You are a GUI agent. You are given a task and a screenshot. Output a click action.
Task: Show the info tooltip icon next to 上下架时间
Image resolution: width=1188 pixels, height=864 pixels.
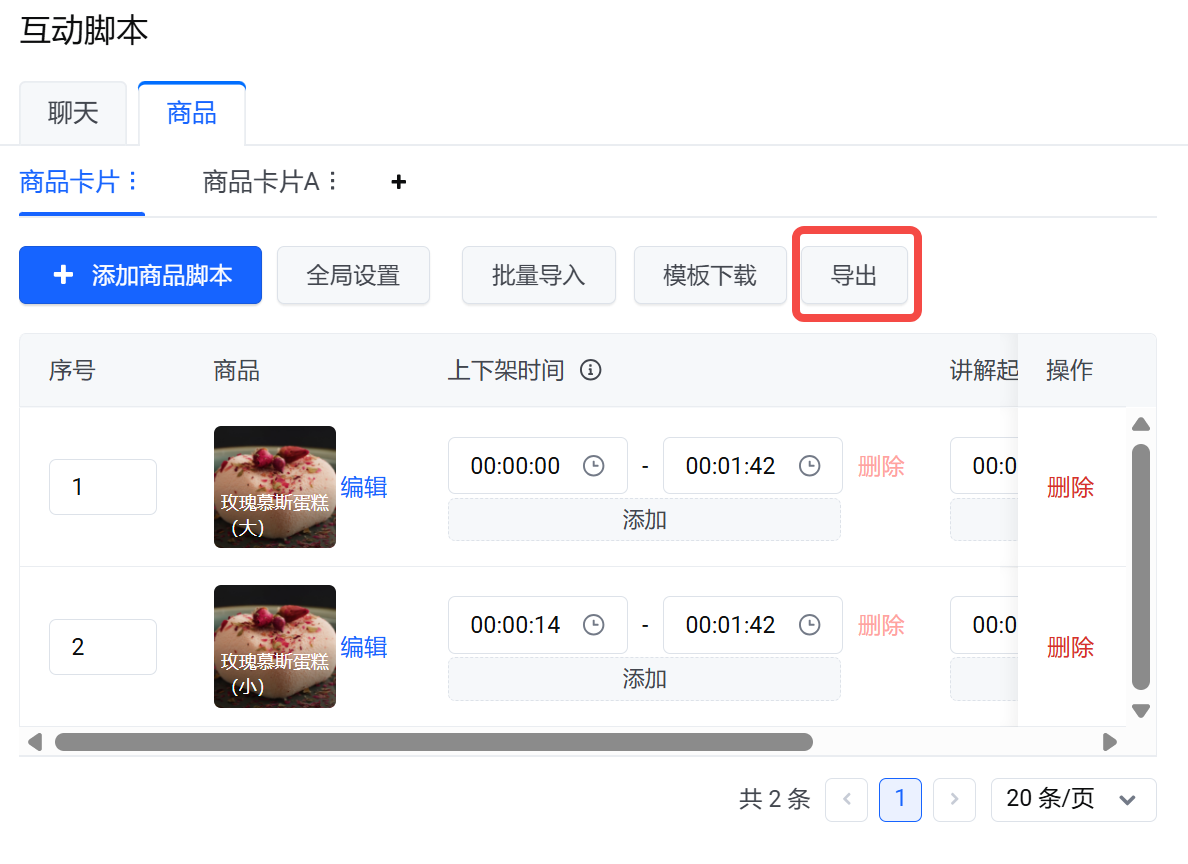[590, 370]
